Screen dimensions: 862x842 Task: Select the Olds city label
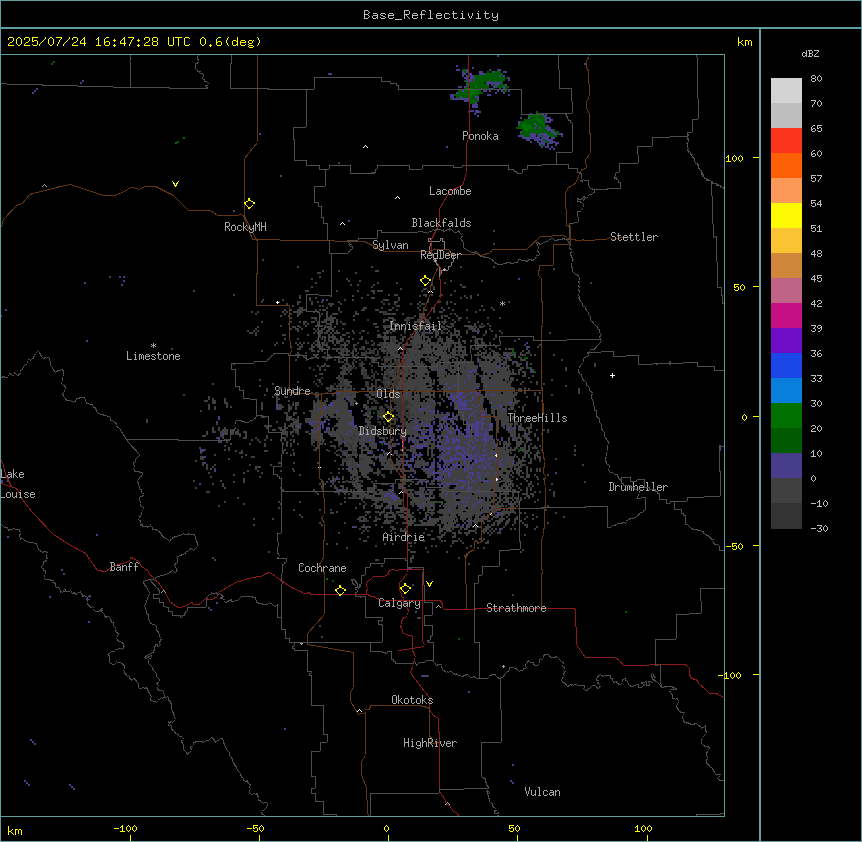(x=388, y=394)
